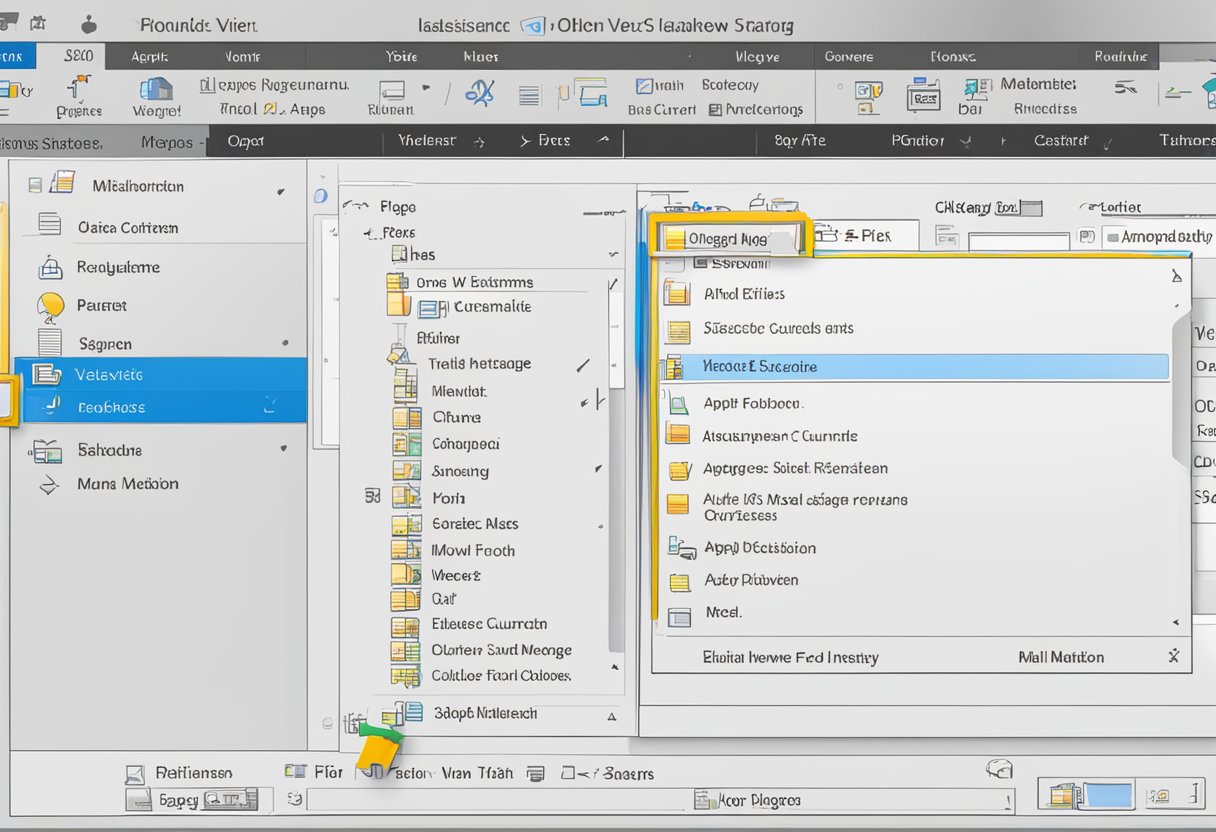Toggle the small checkbox beside Trelis hetsage
1216x832 pixels.
point(583,365)
